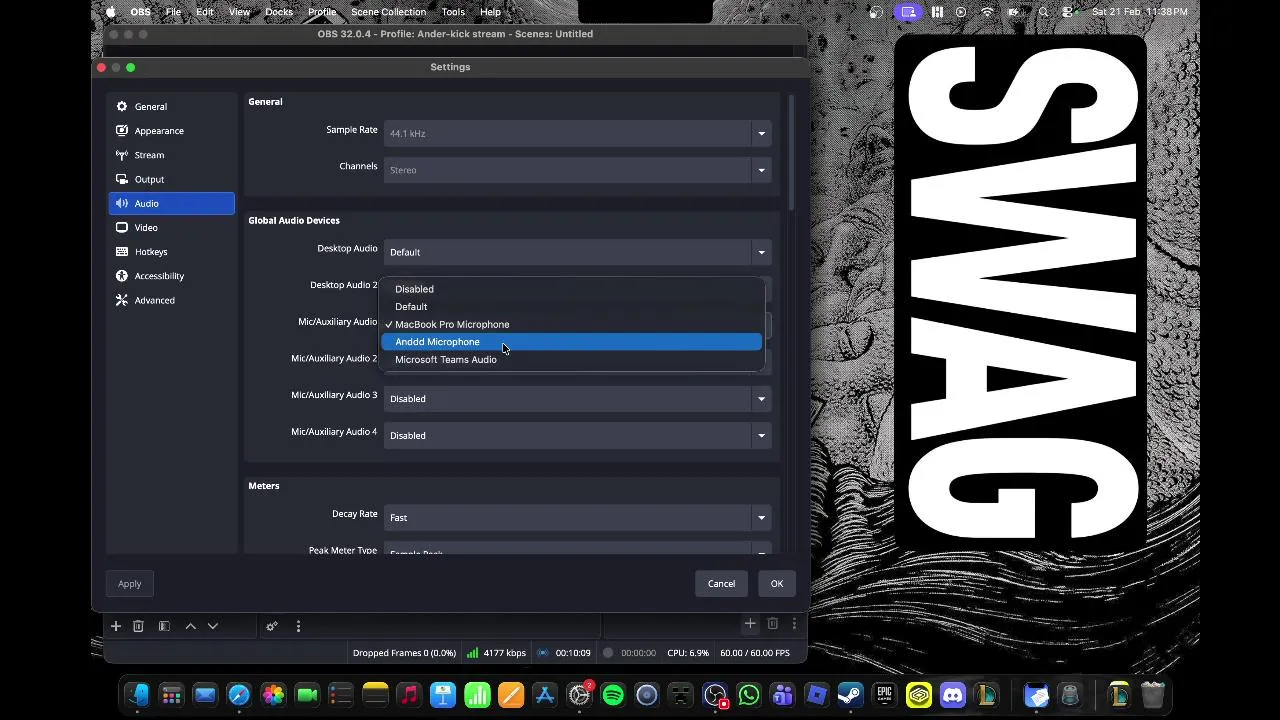The image size is (1280, 720).
Task: Move scene up with up arrow
Action: 190,626
